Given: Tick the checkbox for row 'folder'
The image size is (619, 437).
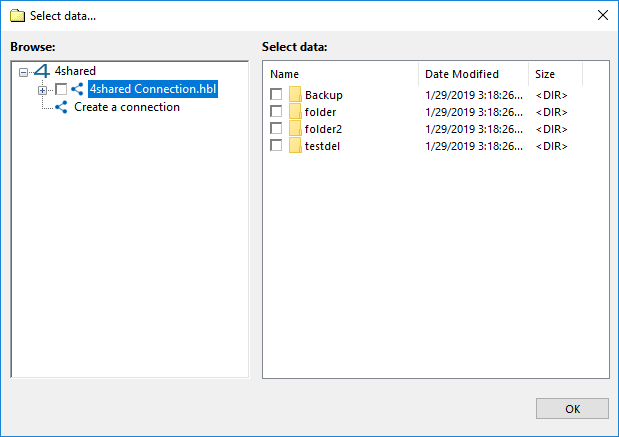Looking at the screenshot, I should [x=276, y=112].
